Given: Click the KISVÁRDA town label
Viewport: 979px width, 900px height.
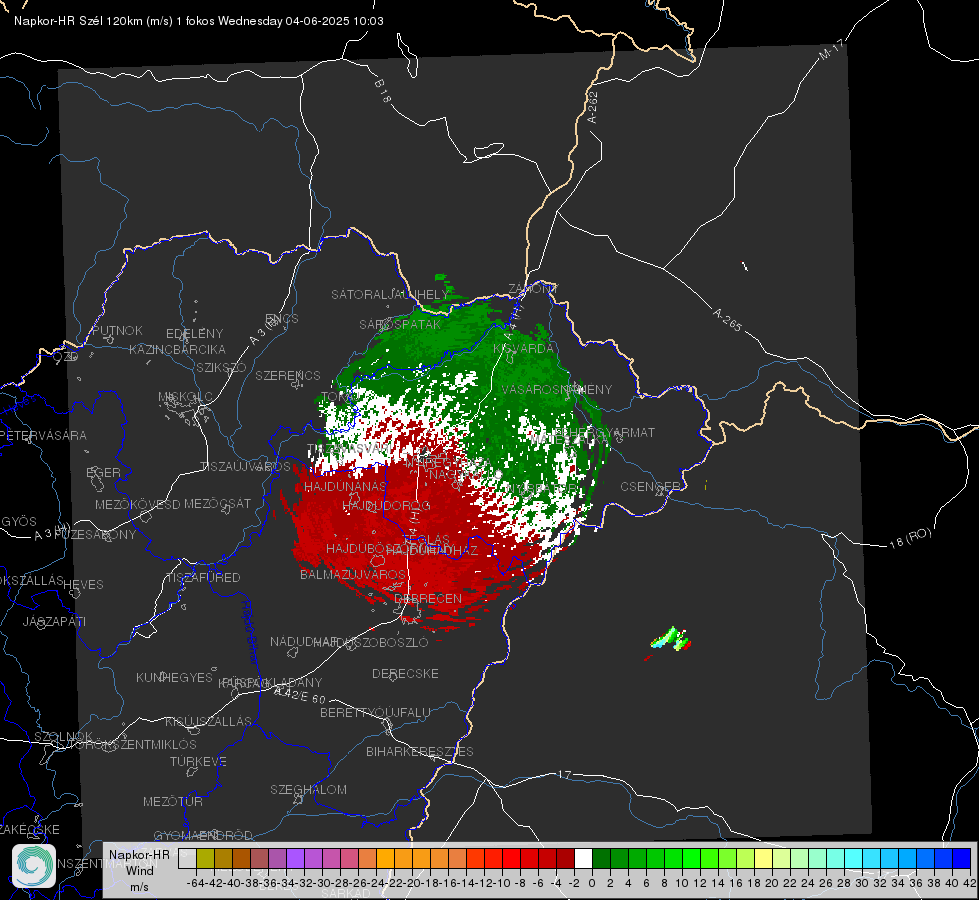Looking at the screenshot, I should pos(523,349).
